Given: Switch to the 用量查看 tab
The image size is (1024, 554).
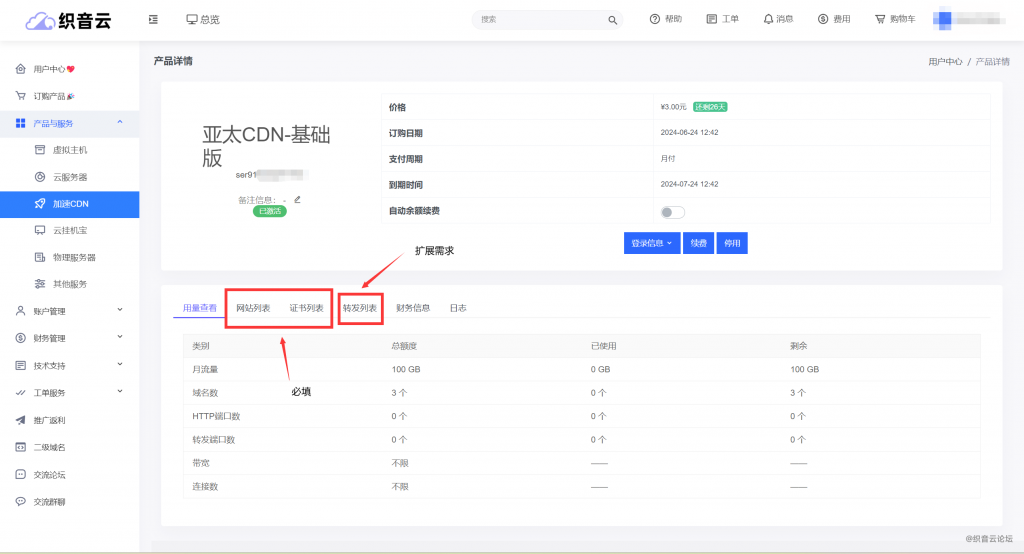Looking at the screenshot, I should tap(199, 308).
